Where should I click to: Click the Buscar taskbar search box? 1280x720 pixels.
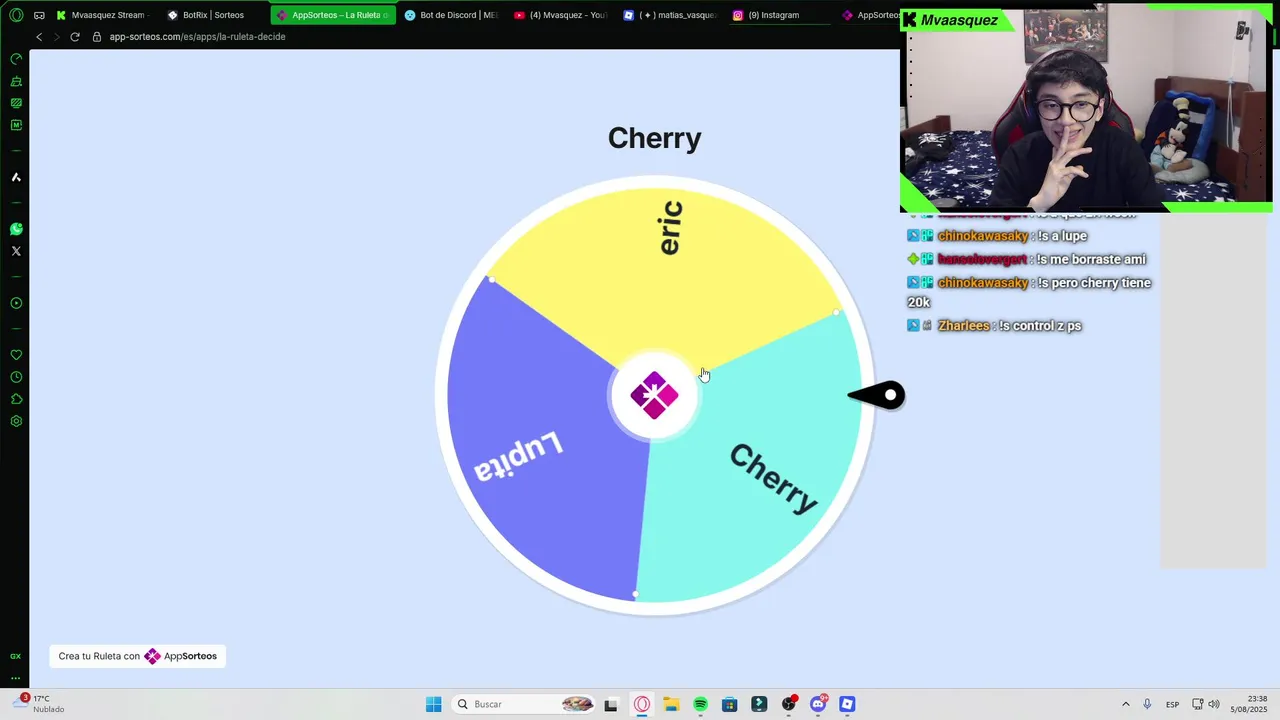(524, 704)
